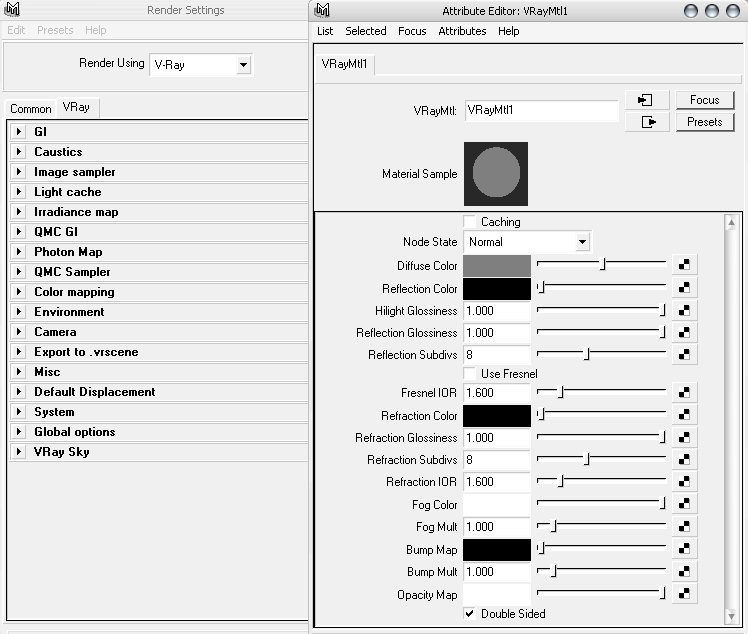
Task: Click map button for Reflection Glossiness
Action: [684, 333]
